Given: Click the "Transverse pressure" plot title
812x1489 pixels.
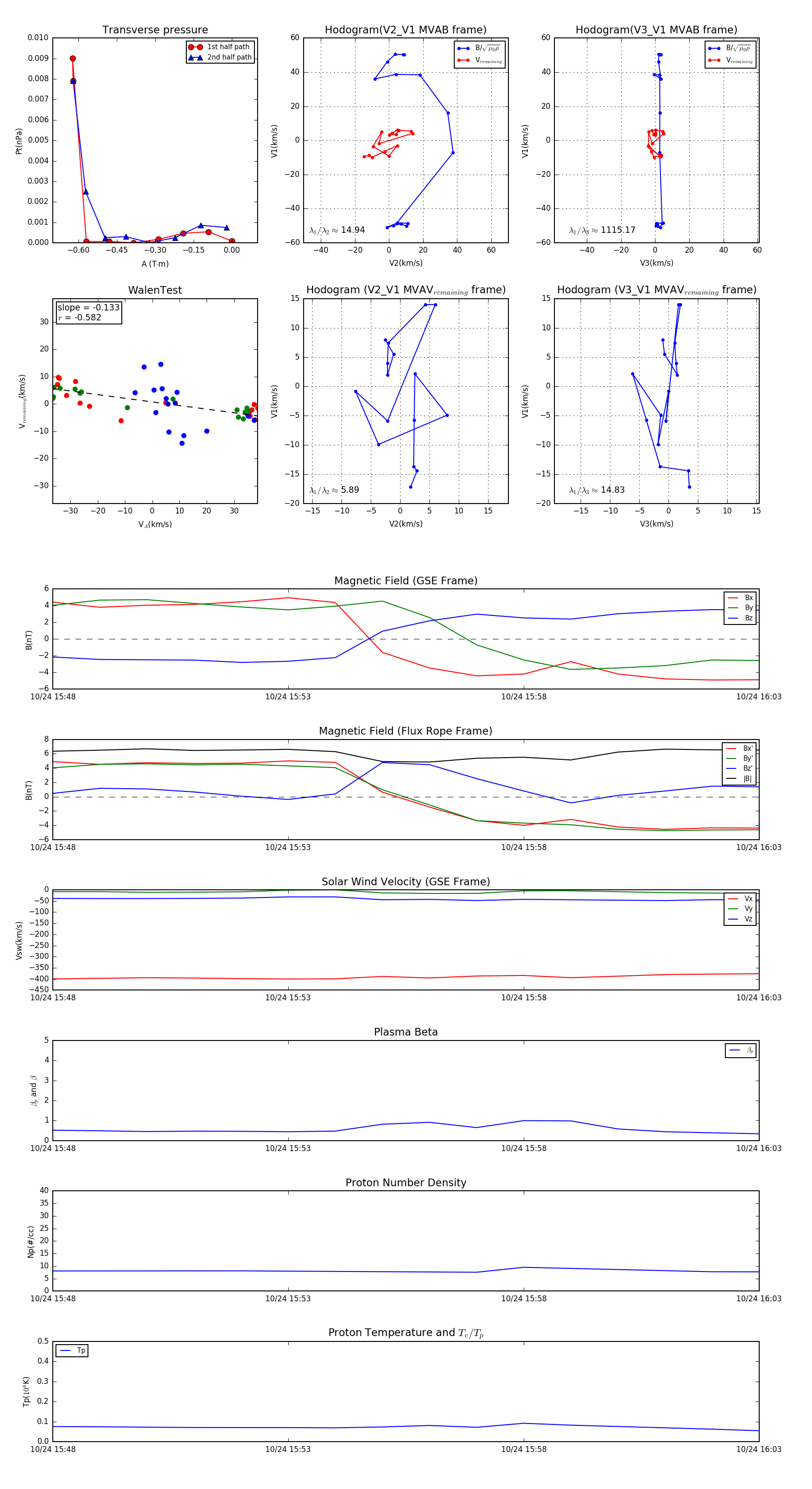Looking at the screenshot, I should point(155,30).
